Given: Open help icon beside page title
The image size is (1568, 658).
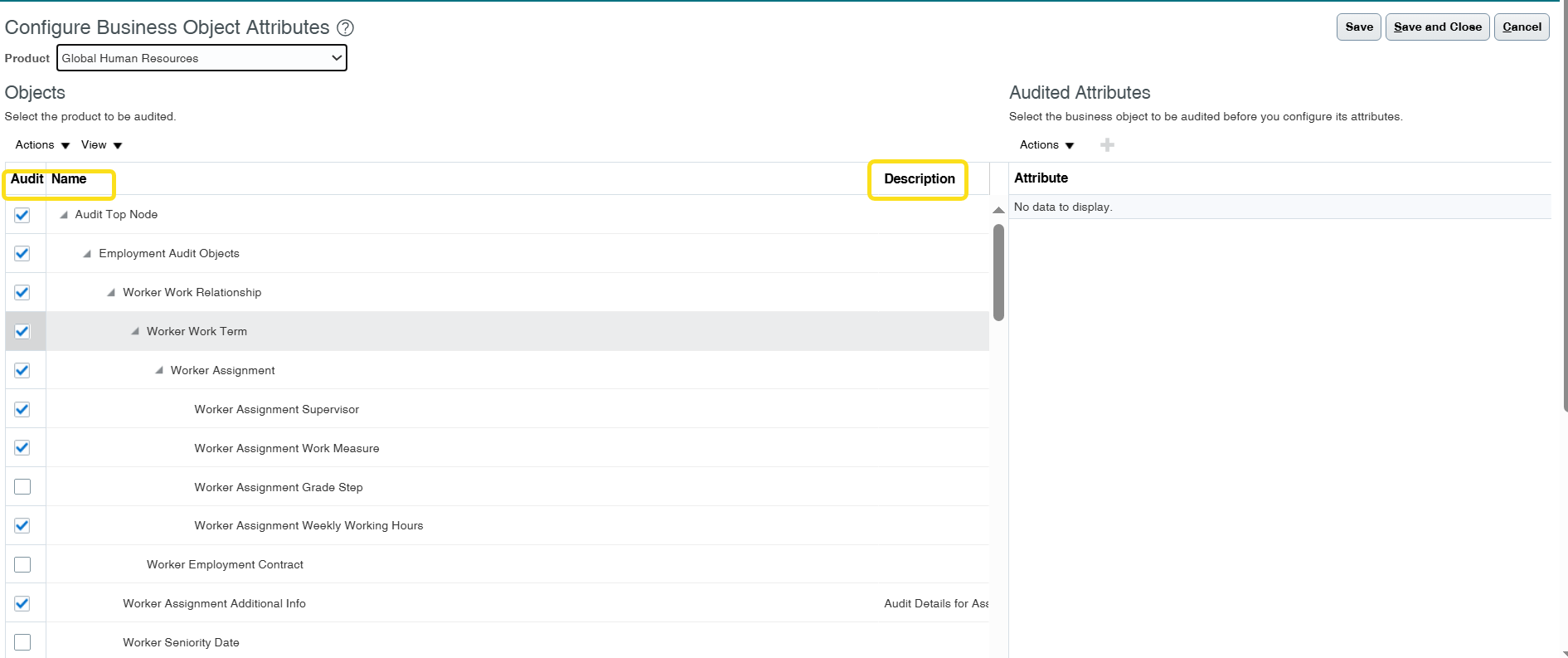Looking at the screenshot, I should 346,27.
